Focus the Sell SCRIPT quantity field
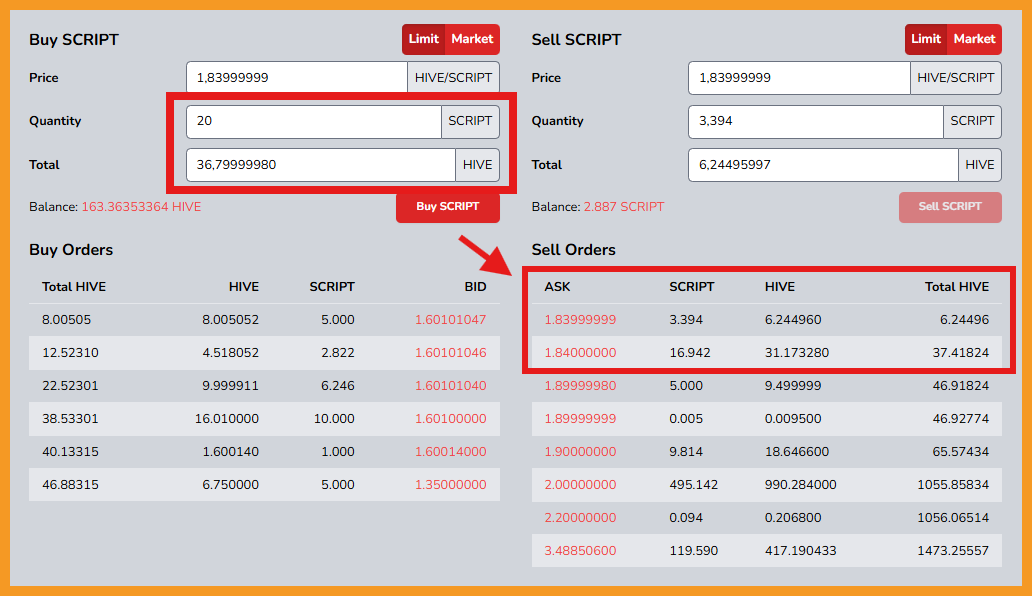 pyautogui.click(x=815, y=122)
